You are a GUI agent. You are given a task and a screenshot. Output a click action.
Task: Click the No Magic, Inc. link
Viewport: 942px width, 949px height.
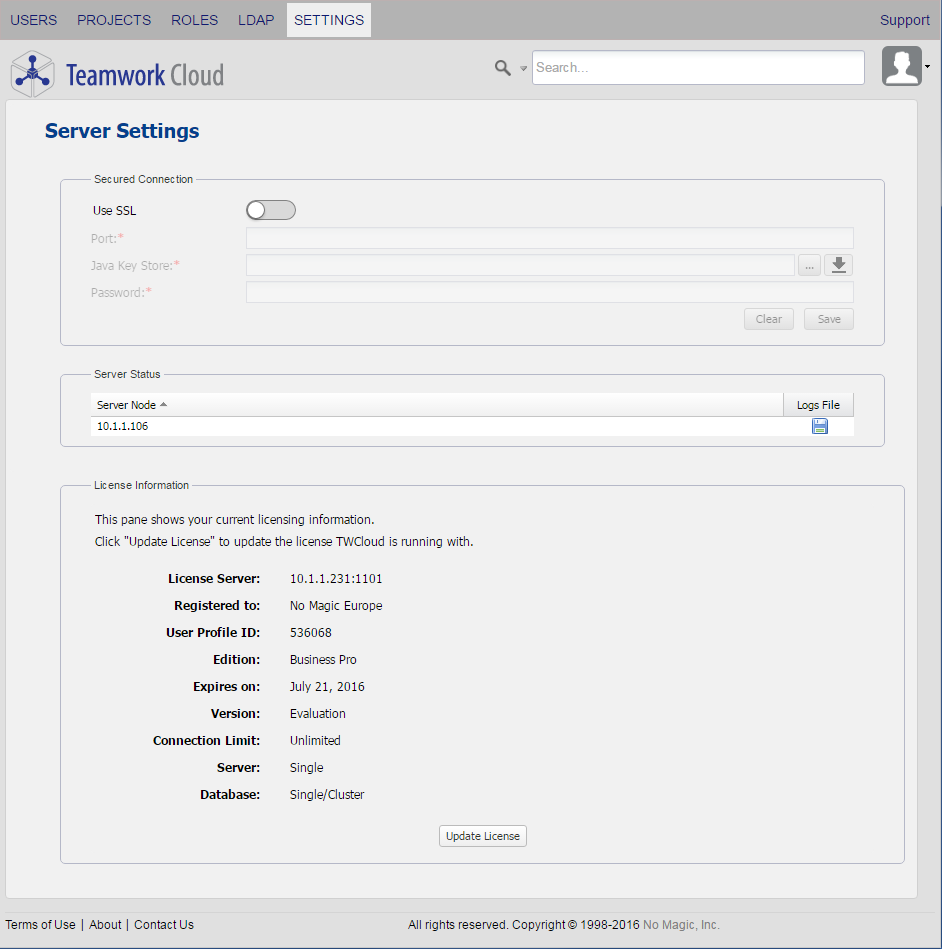(681, 925)
